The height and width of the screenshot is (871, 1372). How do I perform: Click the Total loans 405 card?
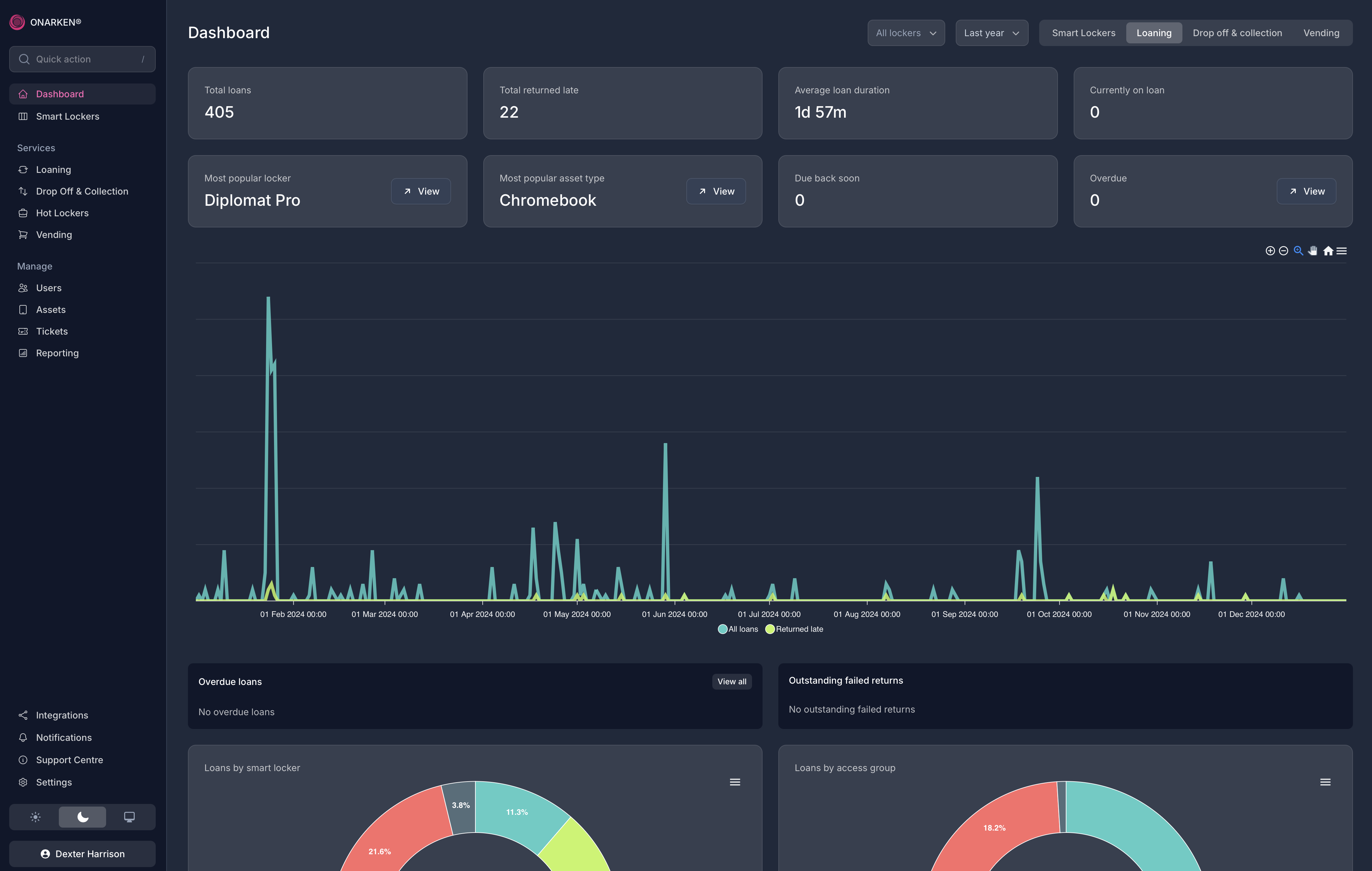pos(328,103)
